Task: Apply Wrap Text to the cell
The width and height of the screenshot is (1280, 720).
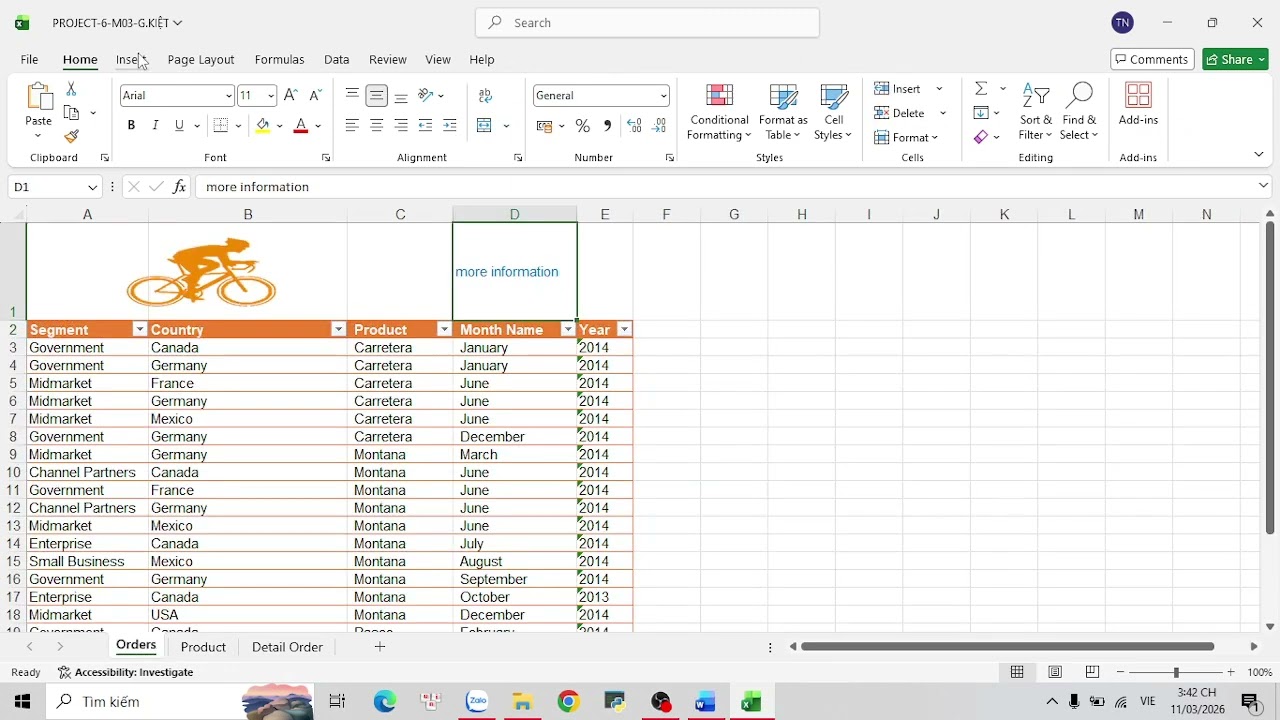Action: pyautogui.click(x=486, y=96)
